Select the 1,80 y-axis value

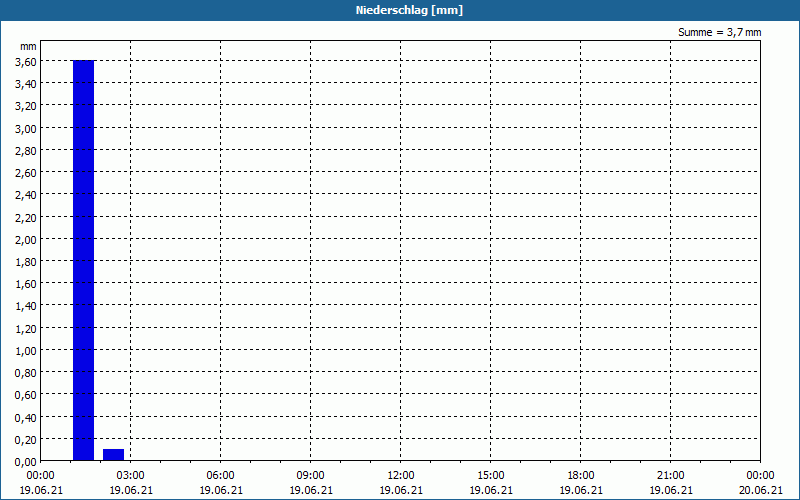tap(26, 262)
